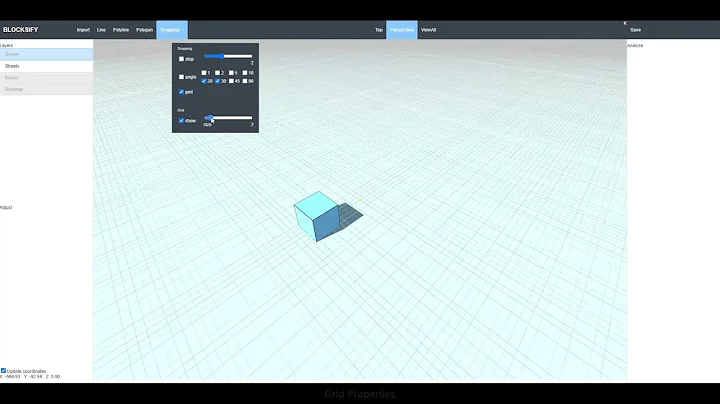
Task: Select the Polyline drawing tool
Action: click(121, 30)
